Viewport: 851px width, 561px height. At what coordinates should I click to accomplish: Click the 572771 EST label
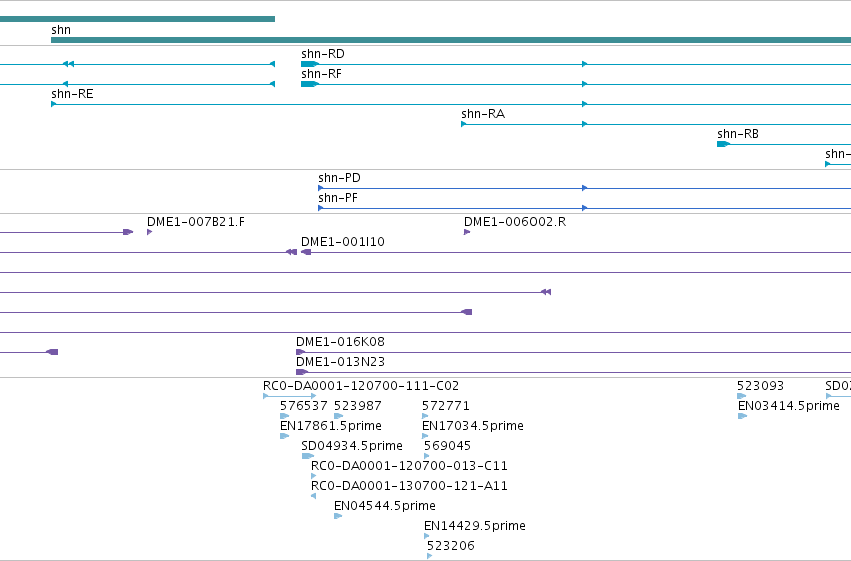click(x=446, y=406)
